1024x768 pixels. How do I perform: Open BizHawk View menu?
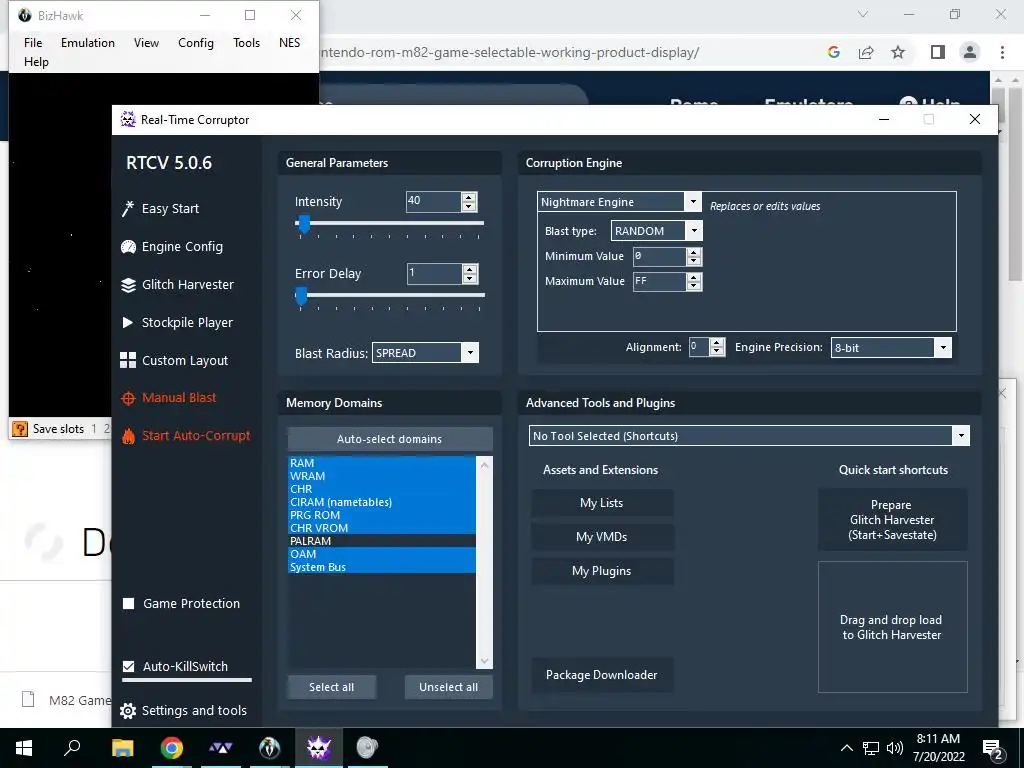click(146, 42)
